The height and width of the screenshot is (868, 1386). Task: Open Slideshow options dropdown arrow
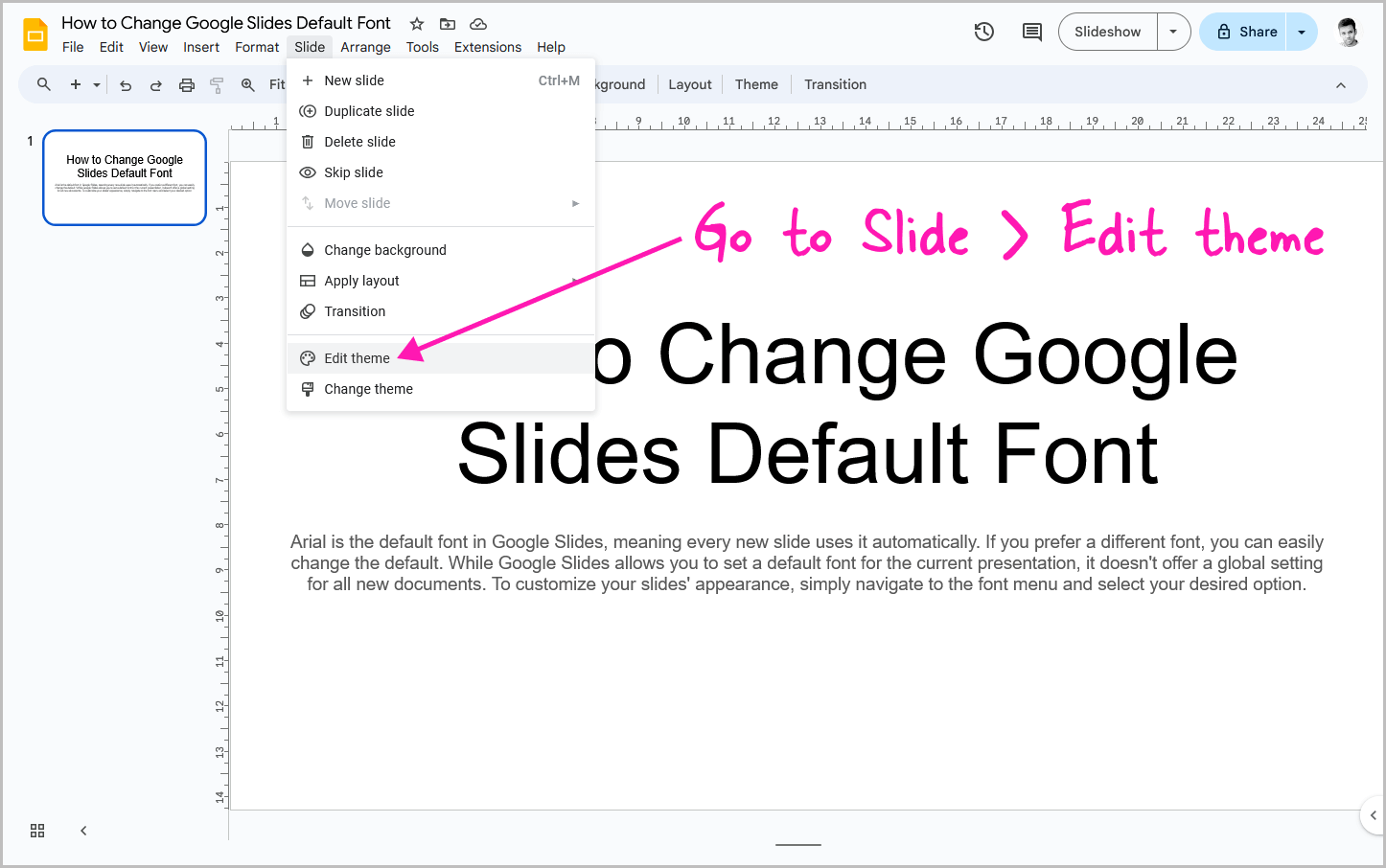[1173, 32]
